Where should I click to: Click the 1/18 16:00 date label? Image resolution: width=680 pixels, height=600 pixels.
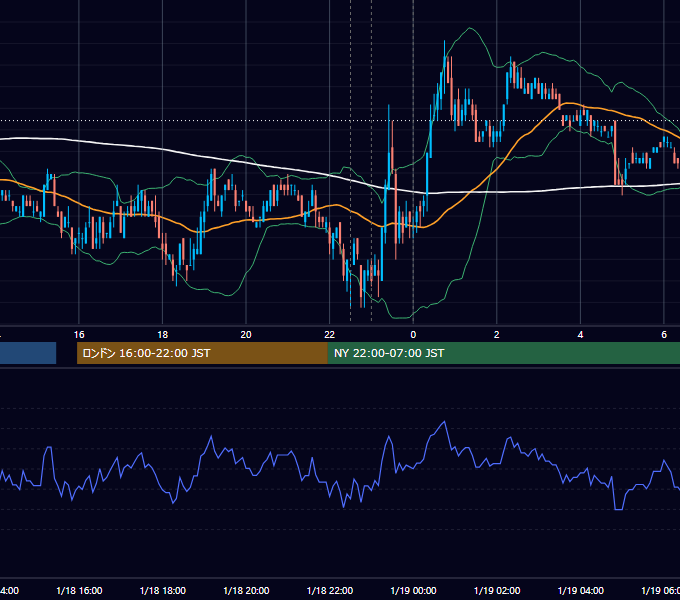79,591
